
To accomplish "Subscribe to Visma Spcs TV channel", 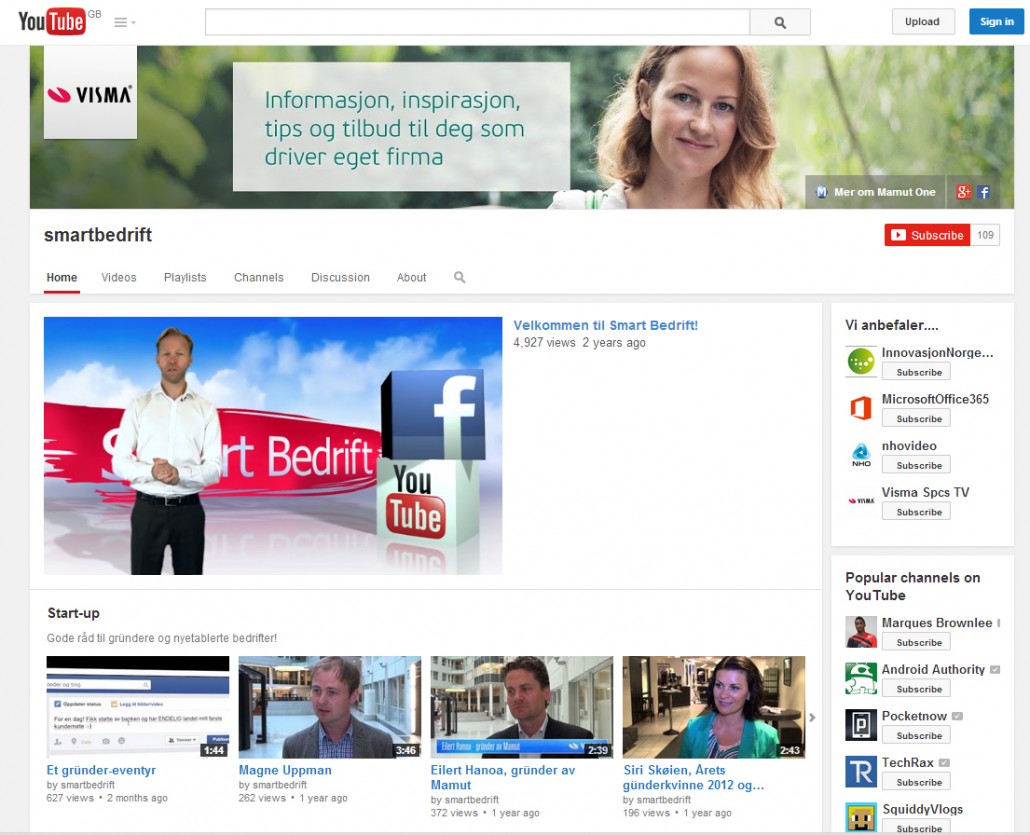I will (916, 512).
